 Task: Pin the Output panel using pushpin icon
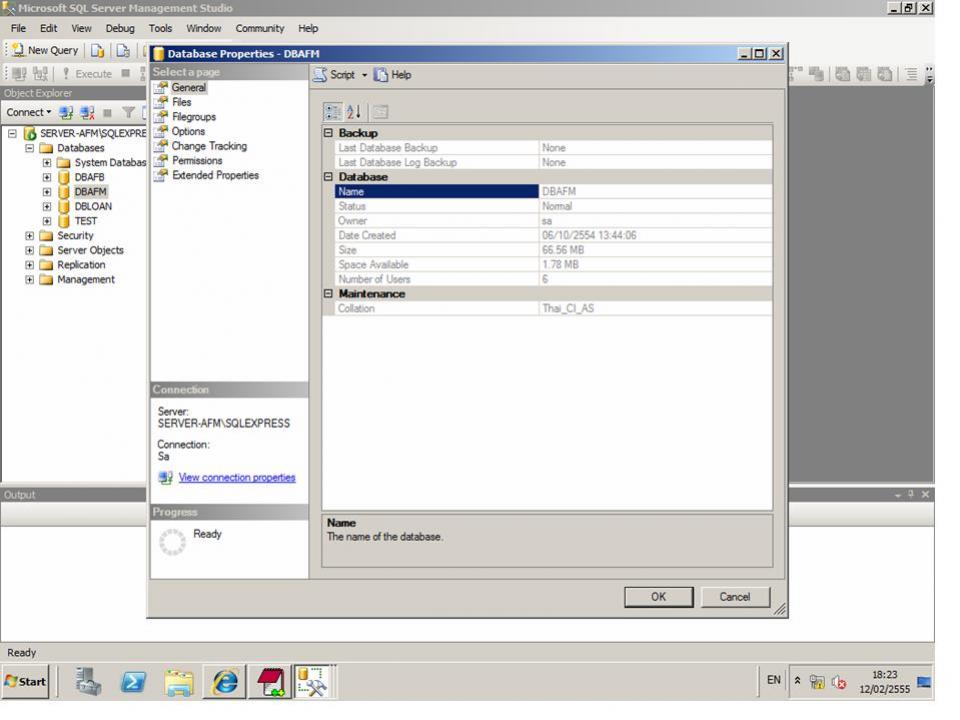[x=911, y=494]
